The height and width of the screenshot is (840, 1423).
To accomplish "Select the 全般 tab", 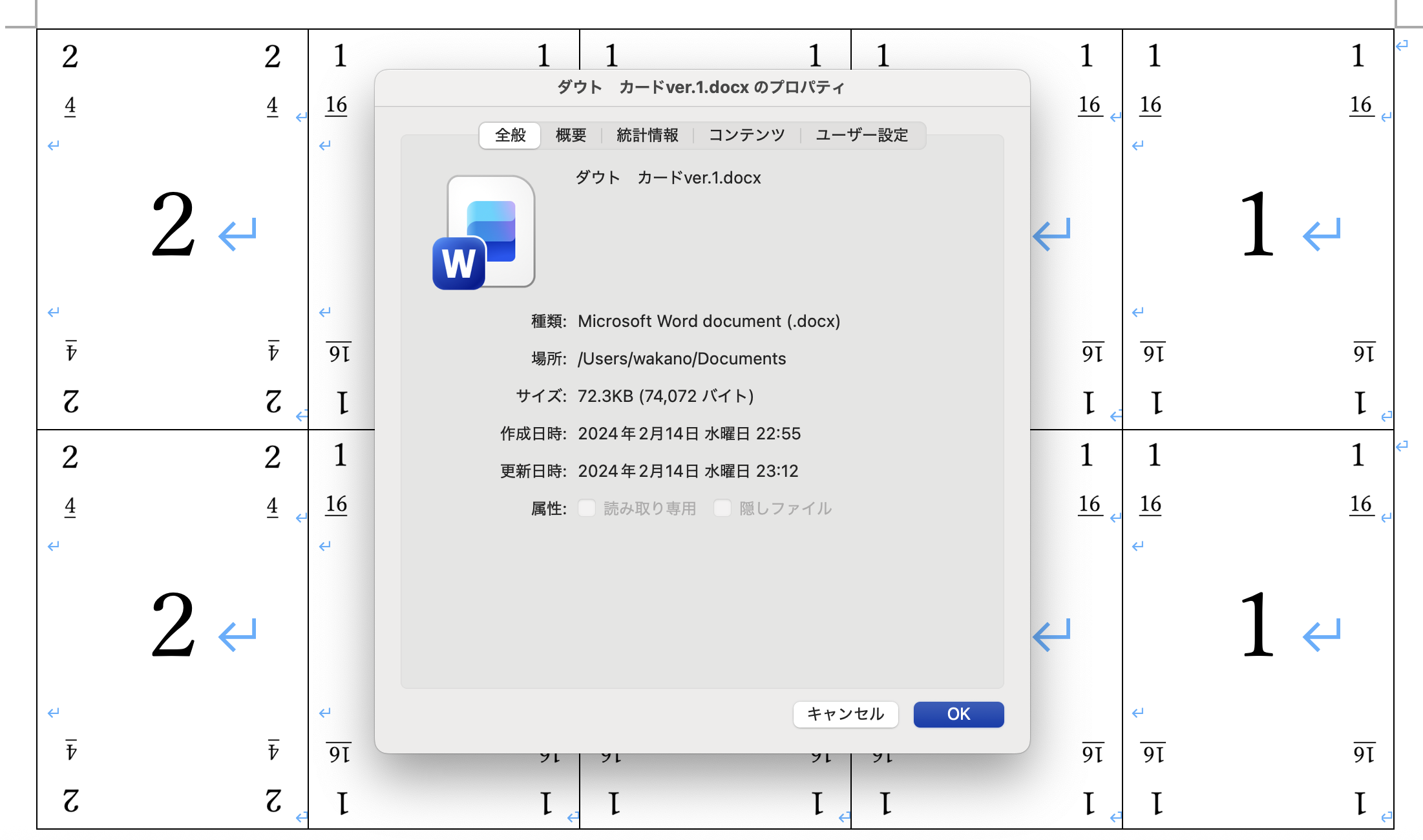I will click(510, 135).
